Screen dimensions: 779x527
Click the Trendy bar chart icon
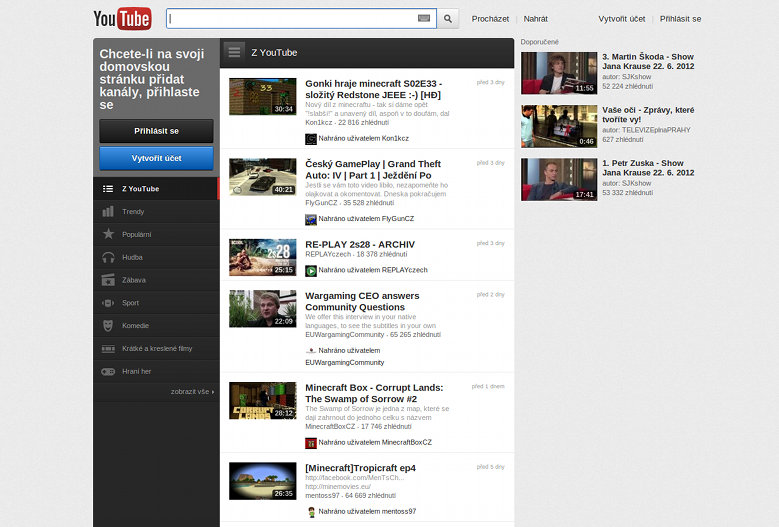click(108, 212)
